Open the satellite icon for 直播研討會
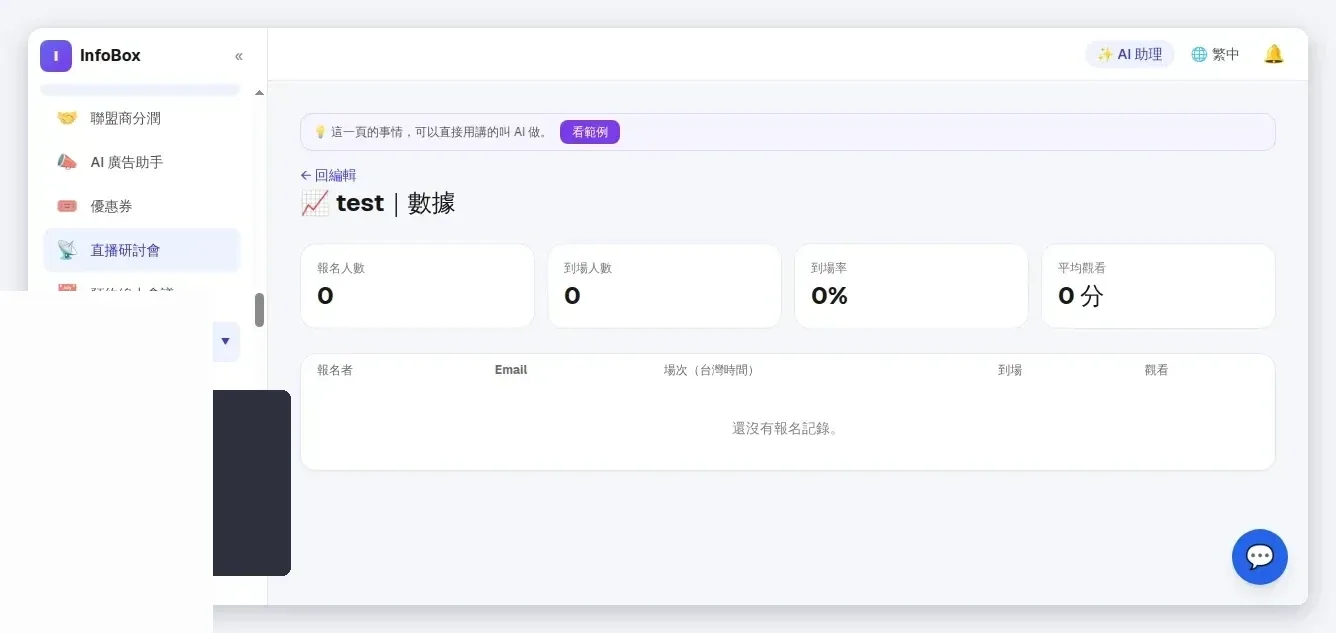The image size is (1336, 633). (x=67, y=250)
